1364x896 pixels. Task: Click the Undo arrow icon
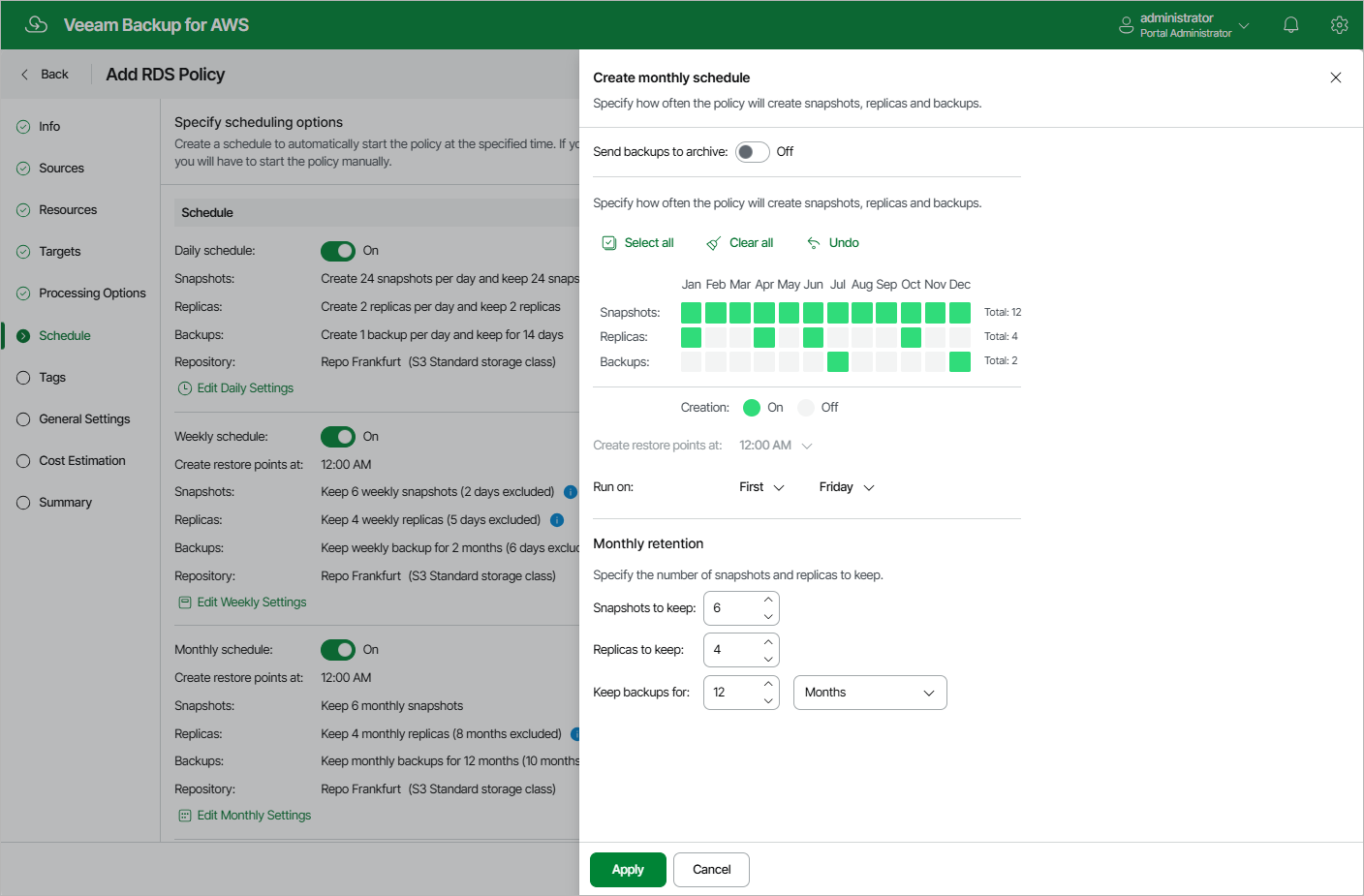[x=814, y=243]
